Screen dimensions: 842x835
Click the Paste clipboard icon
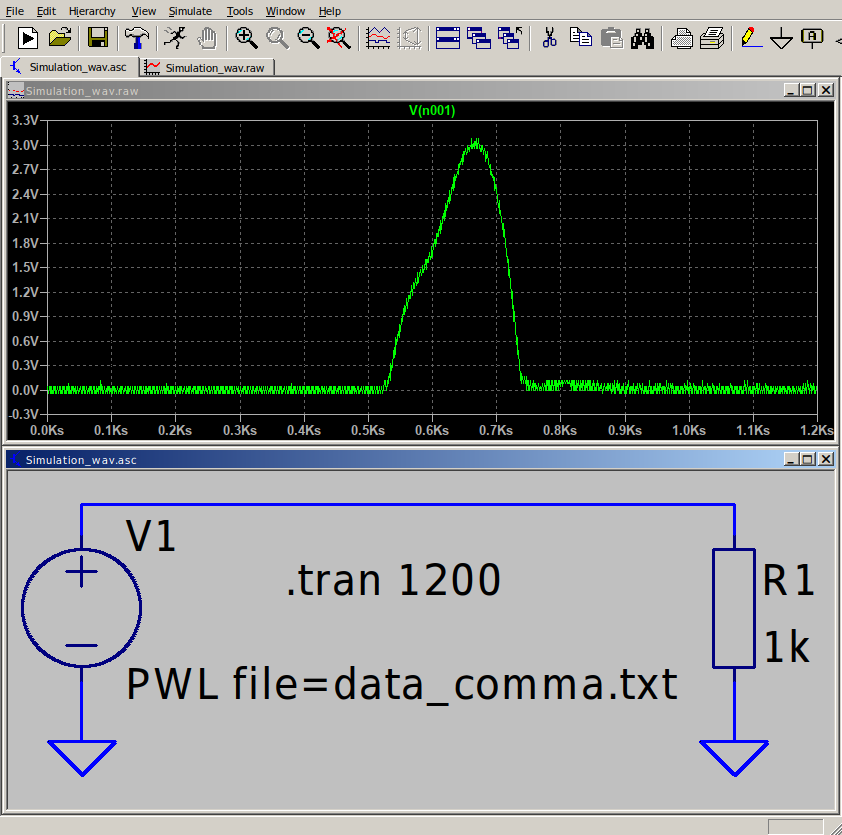[612, 38]
